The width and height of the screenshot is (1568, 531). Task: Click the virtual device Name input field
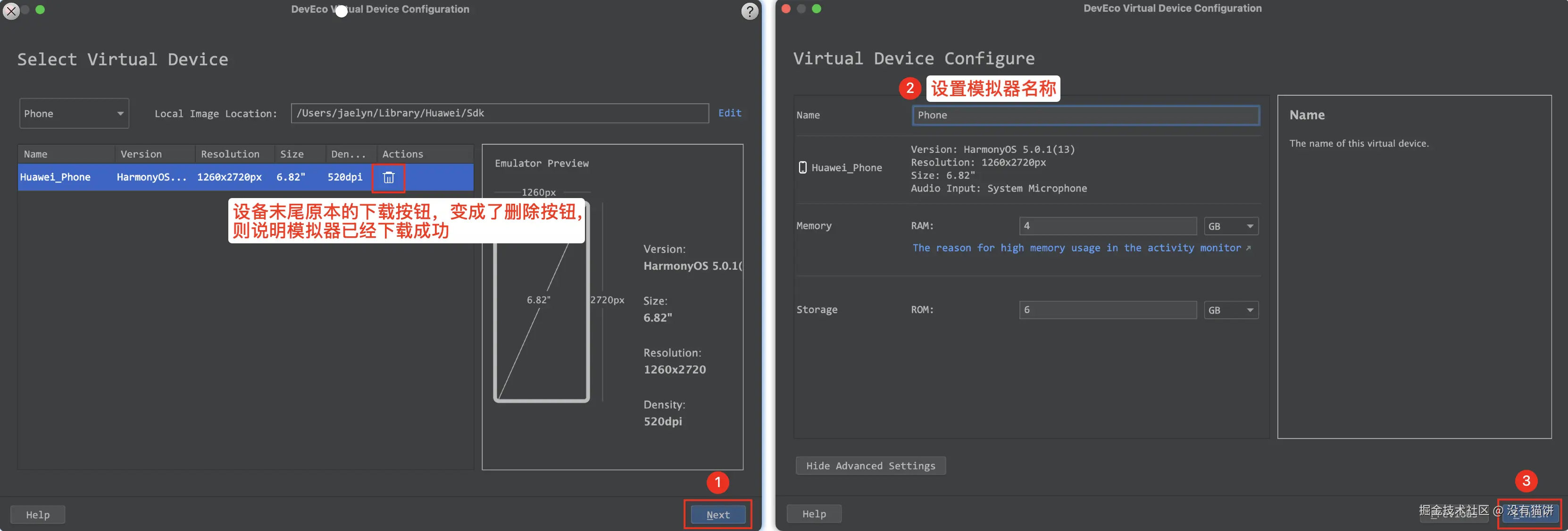coord(1085,116)
